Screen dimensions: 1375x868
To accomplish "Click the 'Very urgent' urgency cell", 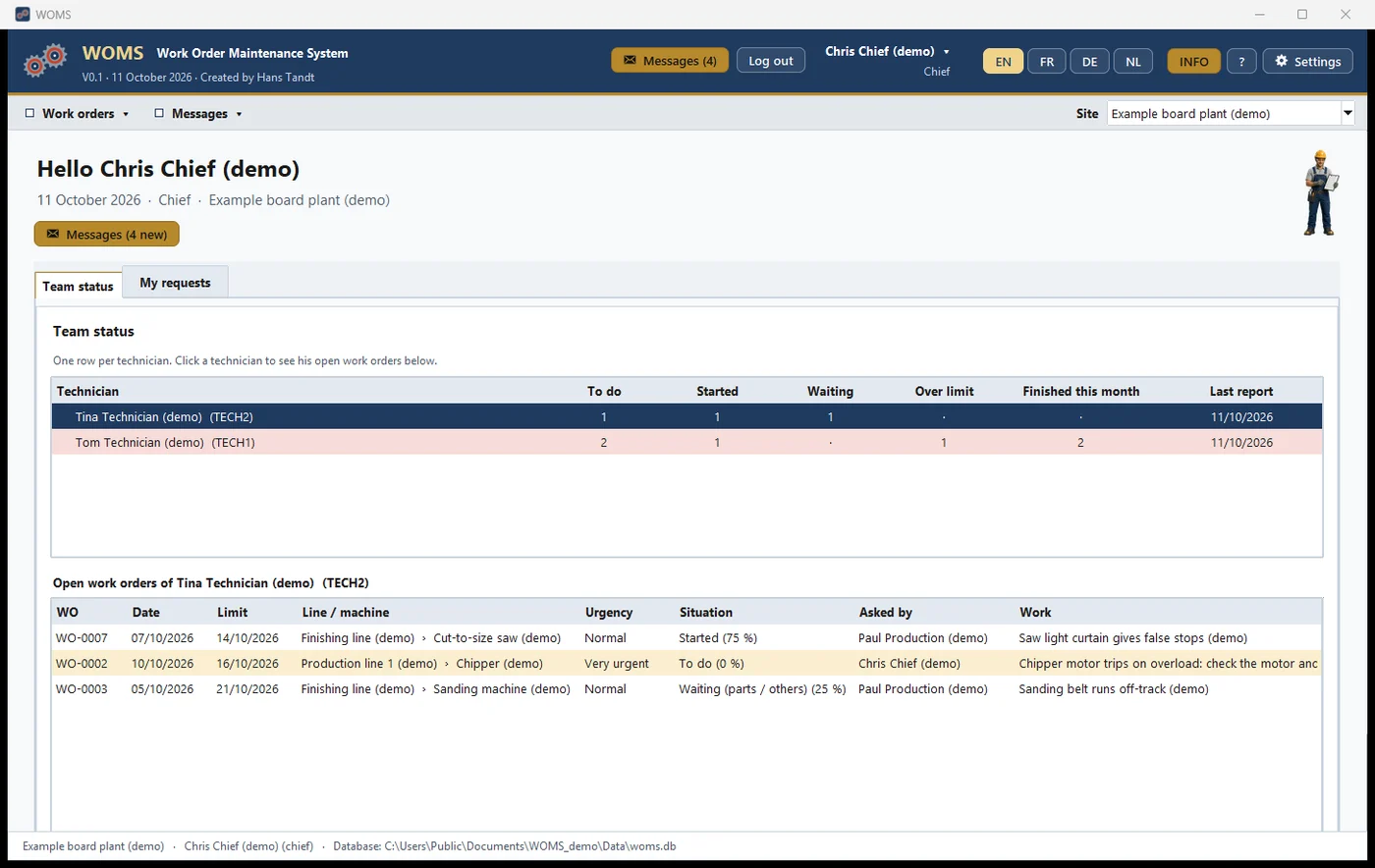I will point(617,663).
